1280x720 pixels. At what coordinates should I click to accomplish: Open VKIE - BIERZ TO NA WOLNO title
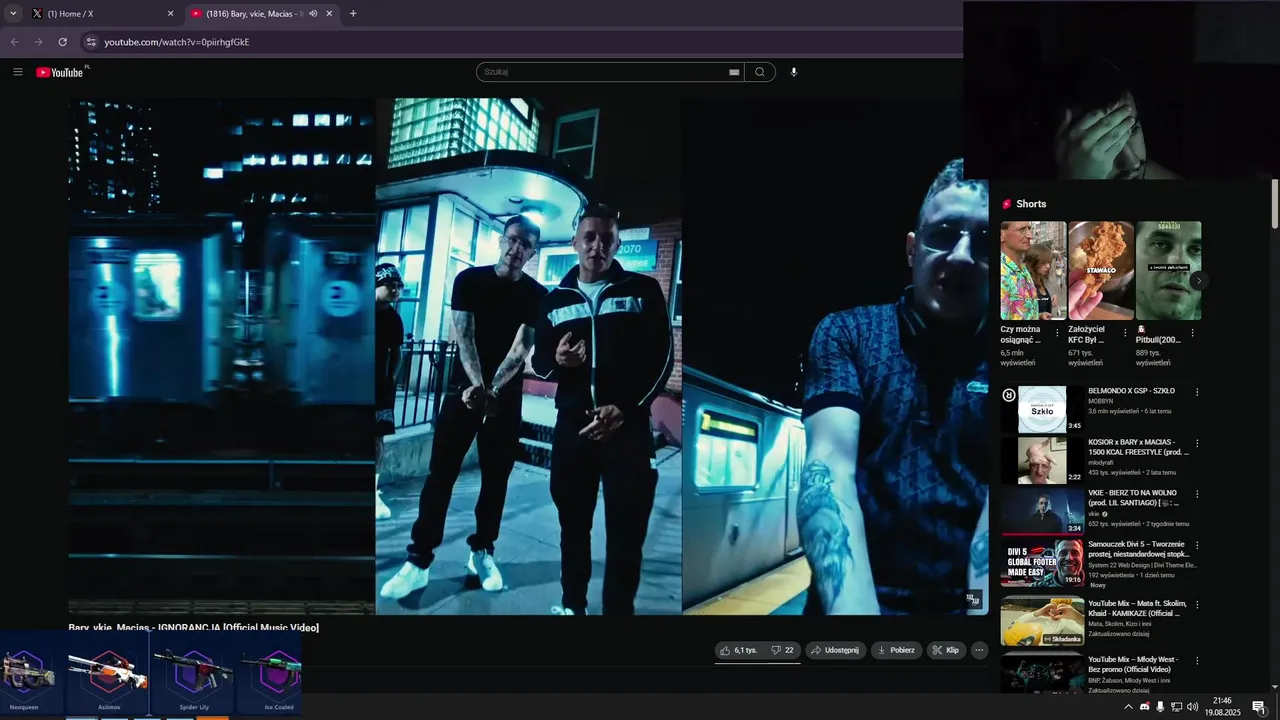pyautogui.click(x=1134, y=498)
